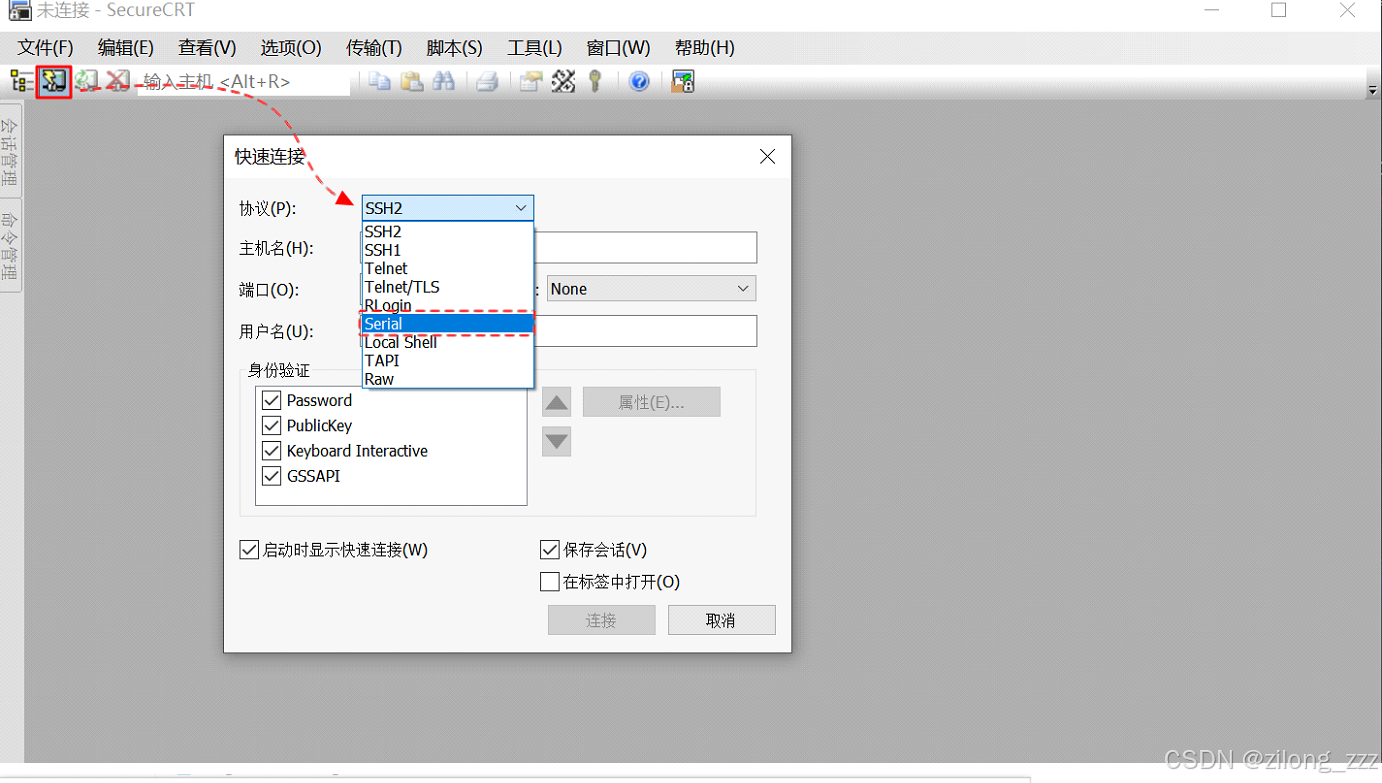Viewport: 1382px width, 783px height.
Task: Click the SecureFX lock toolbar icon
Action: click(x=683, y=81)
